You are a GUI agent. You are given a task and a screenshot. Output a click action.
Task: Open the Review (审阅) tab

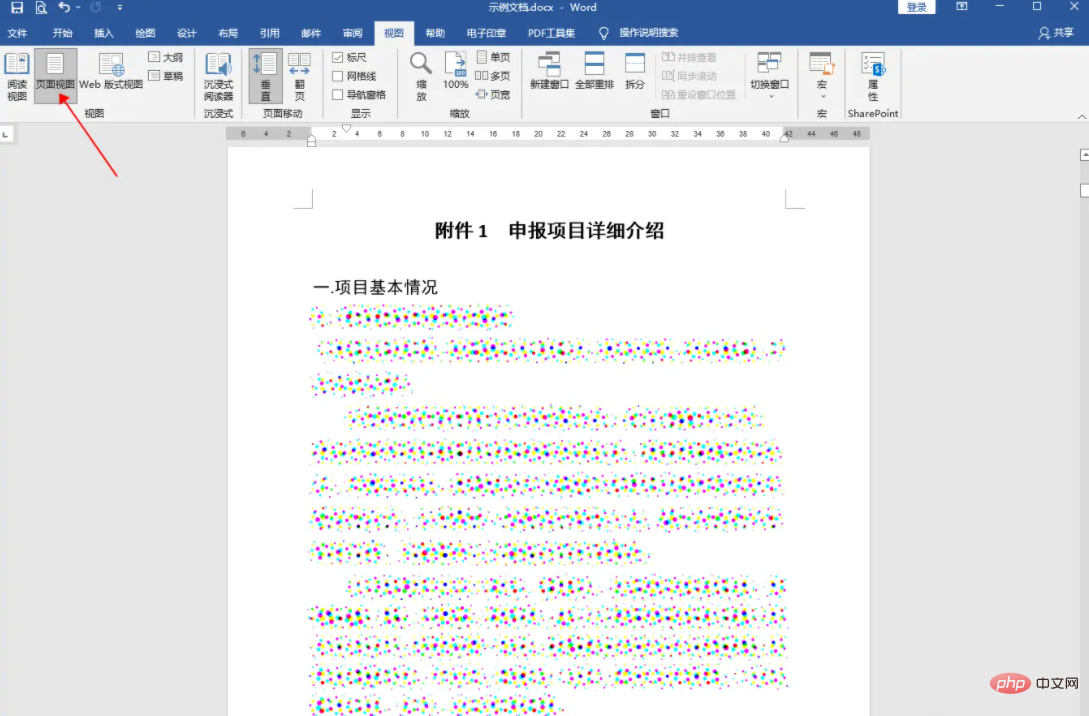(x=353, y=33)
